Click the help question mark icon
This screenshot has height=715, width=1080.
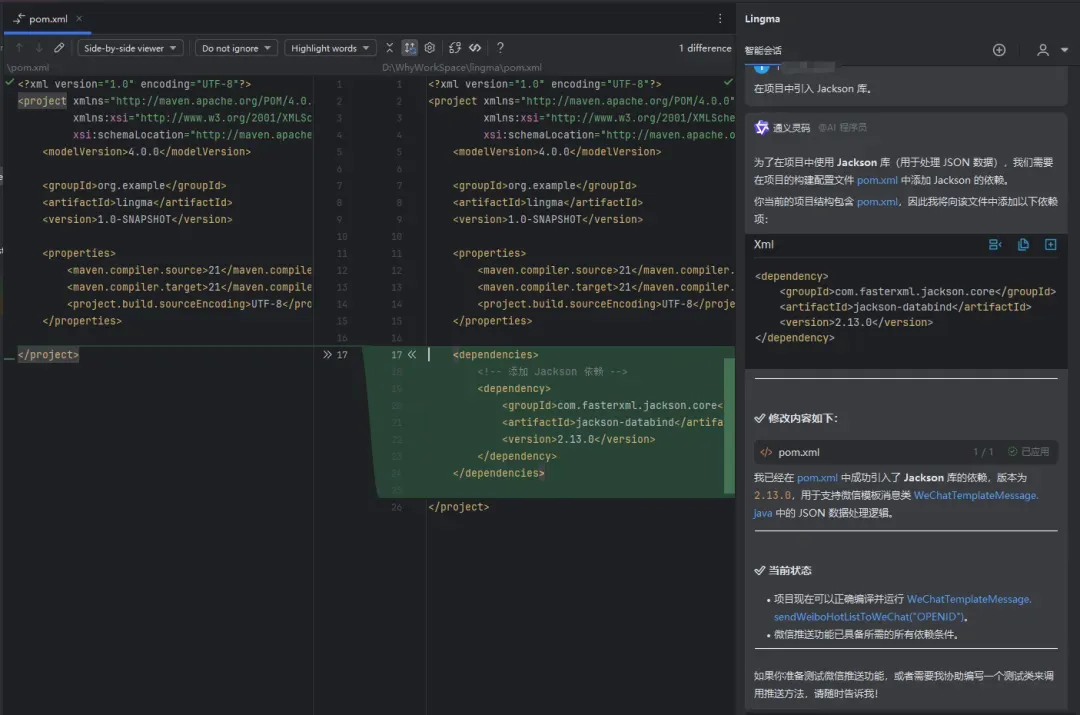pyautogui.click(x=500, y=48)
